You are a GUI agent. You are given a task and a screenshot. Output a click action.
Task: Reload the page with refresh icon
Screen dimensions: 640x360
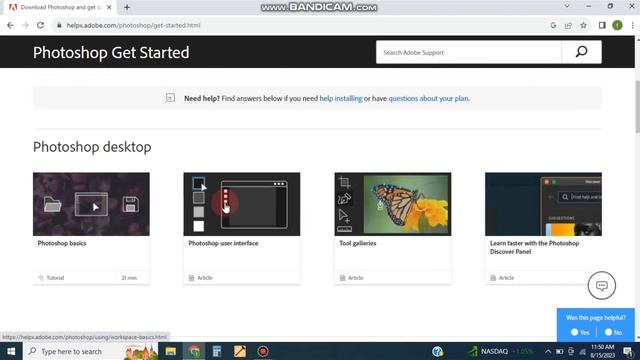point(40,25)
